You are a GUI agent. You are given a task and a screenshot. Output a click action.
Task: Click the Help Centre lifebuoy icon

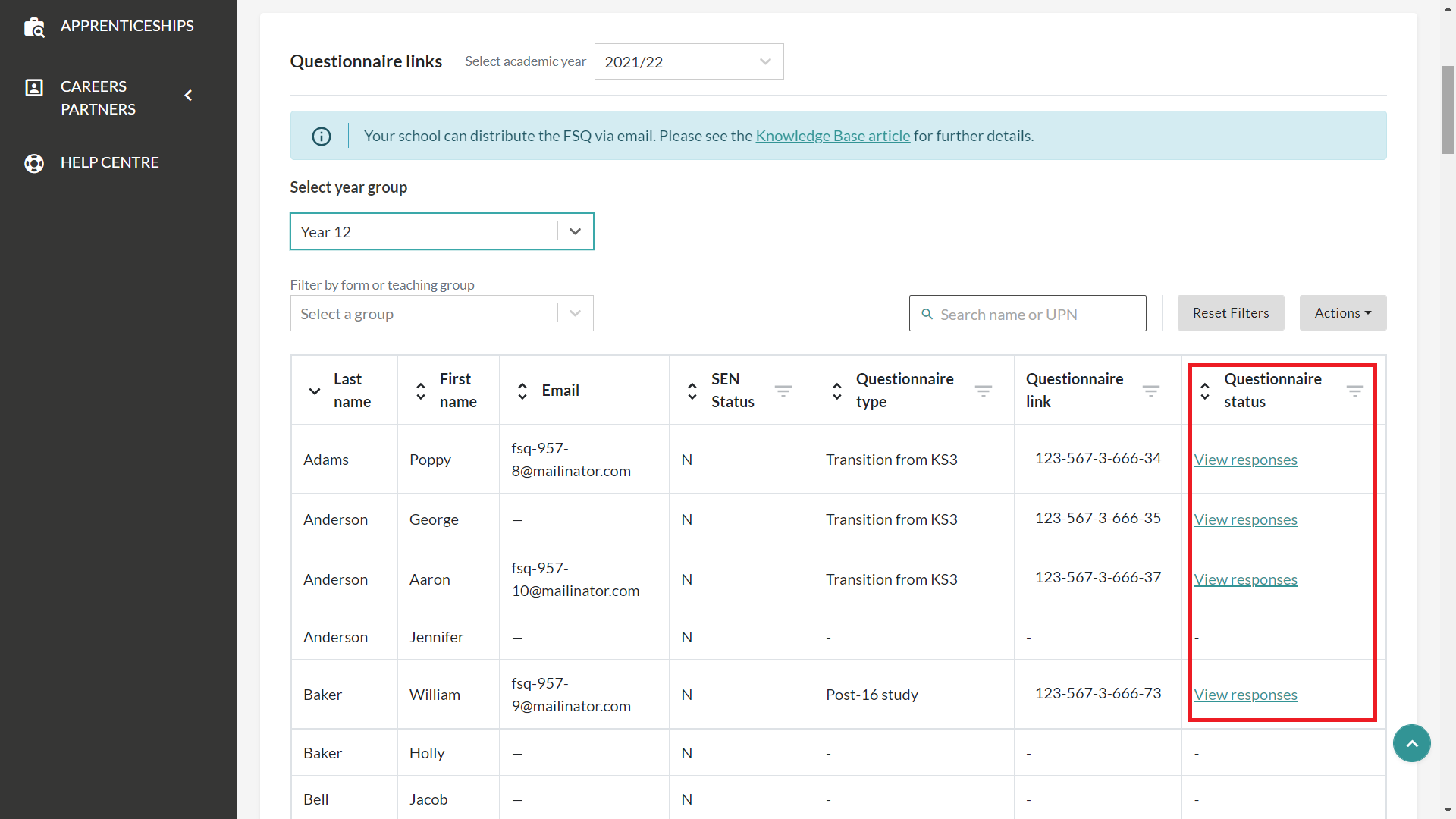[34, 163]
